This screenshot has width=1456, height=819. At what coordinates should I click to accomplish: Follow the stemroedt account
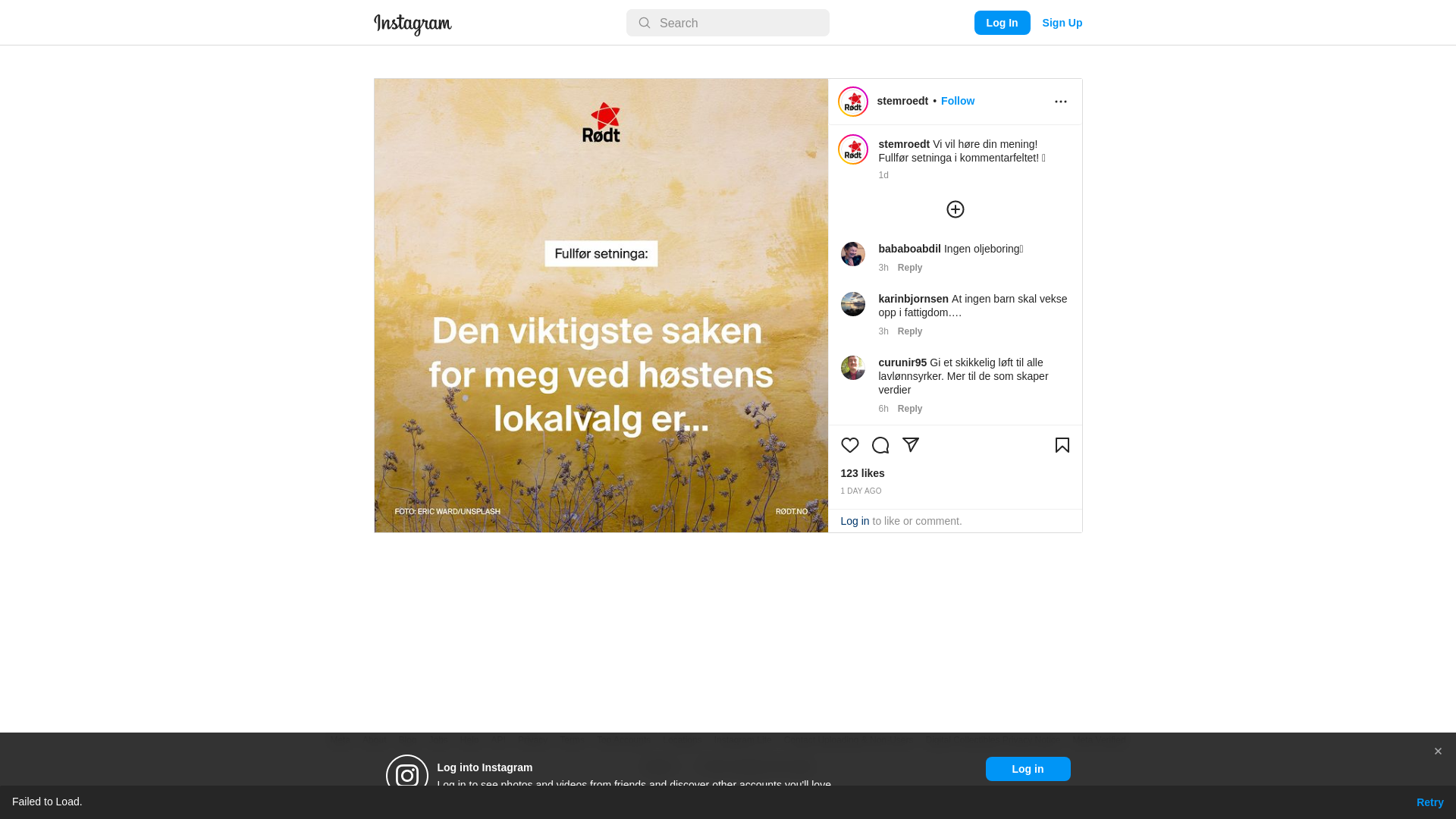tap(958, 101)
